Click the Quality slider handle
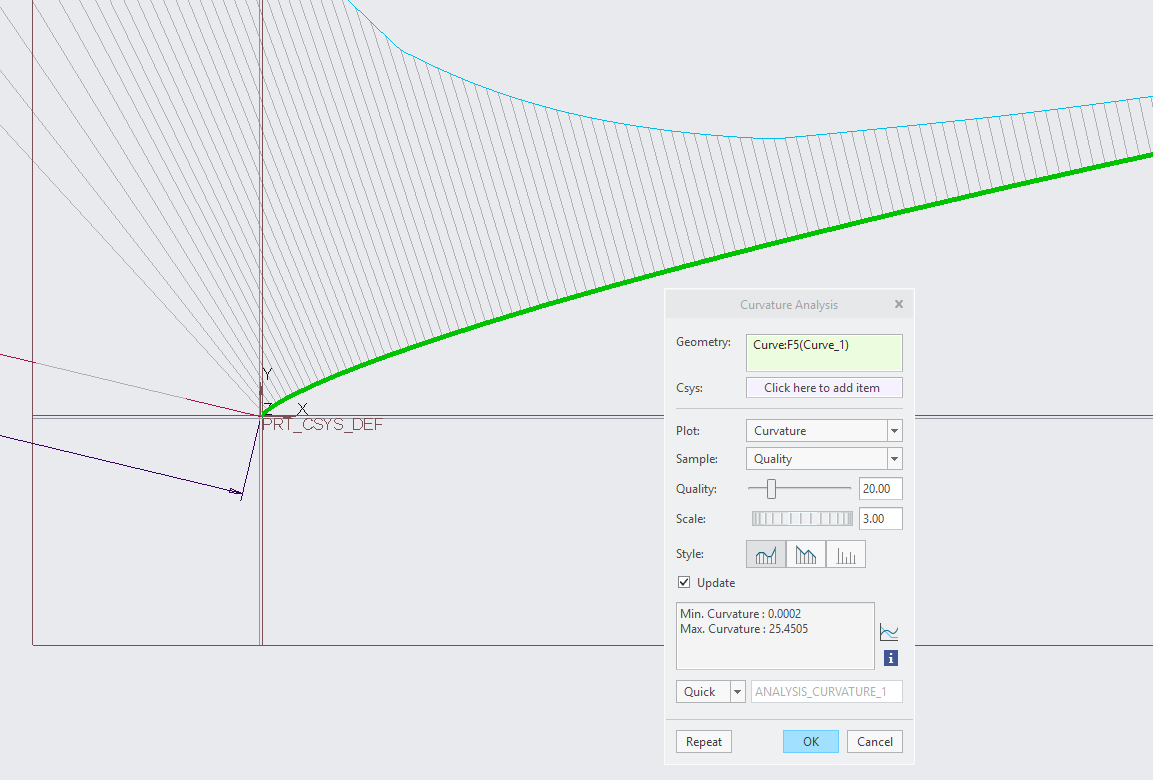 773,488
